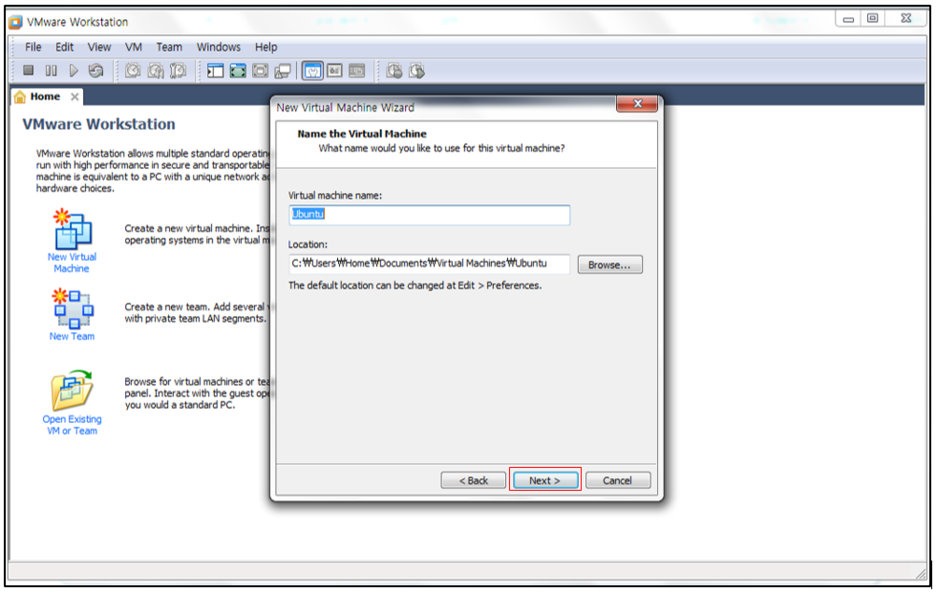Open the Team menu
This screenshot has width=936, height=592.
169,47
